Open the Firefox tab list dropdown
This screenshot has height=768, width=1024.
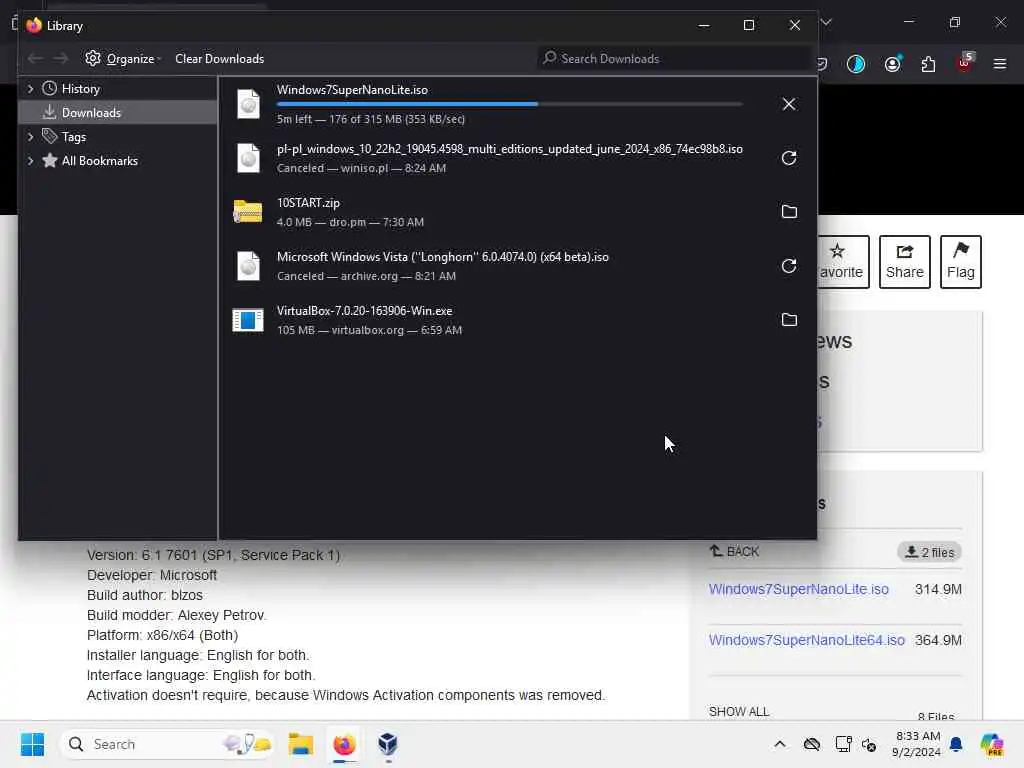point(826,22)
